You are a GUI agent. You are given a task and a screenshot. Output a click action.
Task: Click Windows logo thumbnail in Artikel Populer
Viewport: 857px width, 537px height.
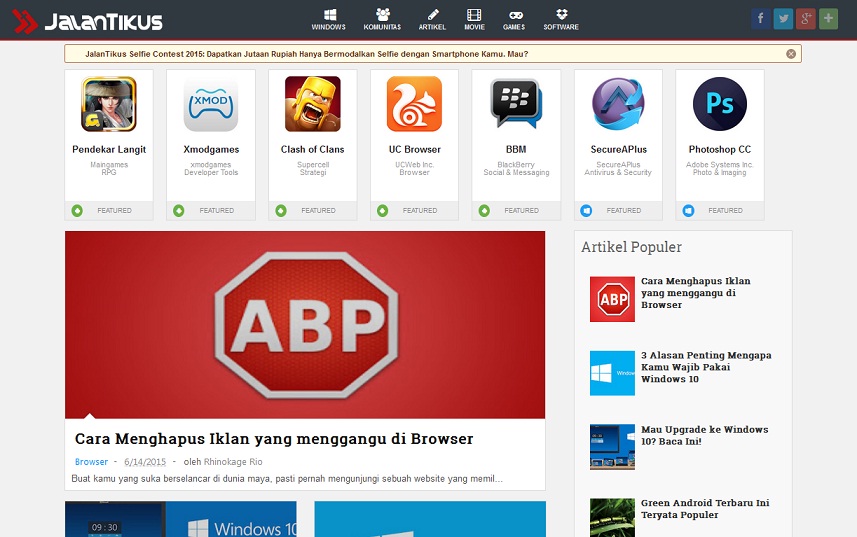pyautogui.click(x=612, y=373)
